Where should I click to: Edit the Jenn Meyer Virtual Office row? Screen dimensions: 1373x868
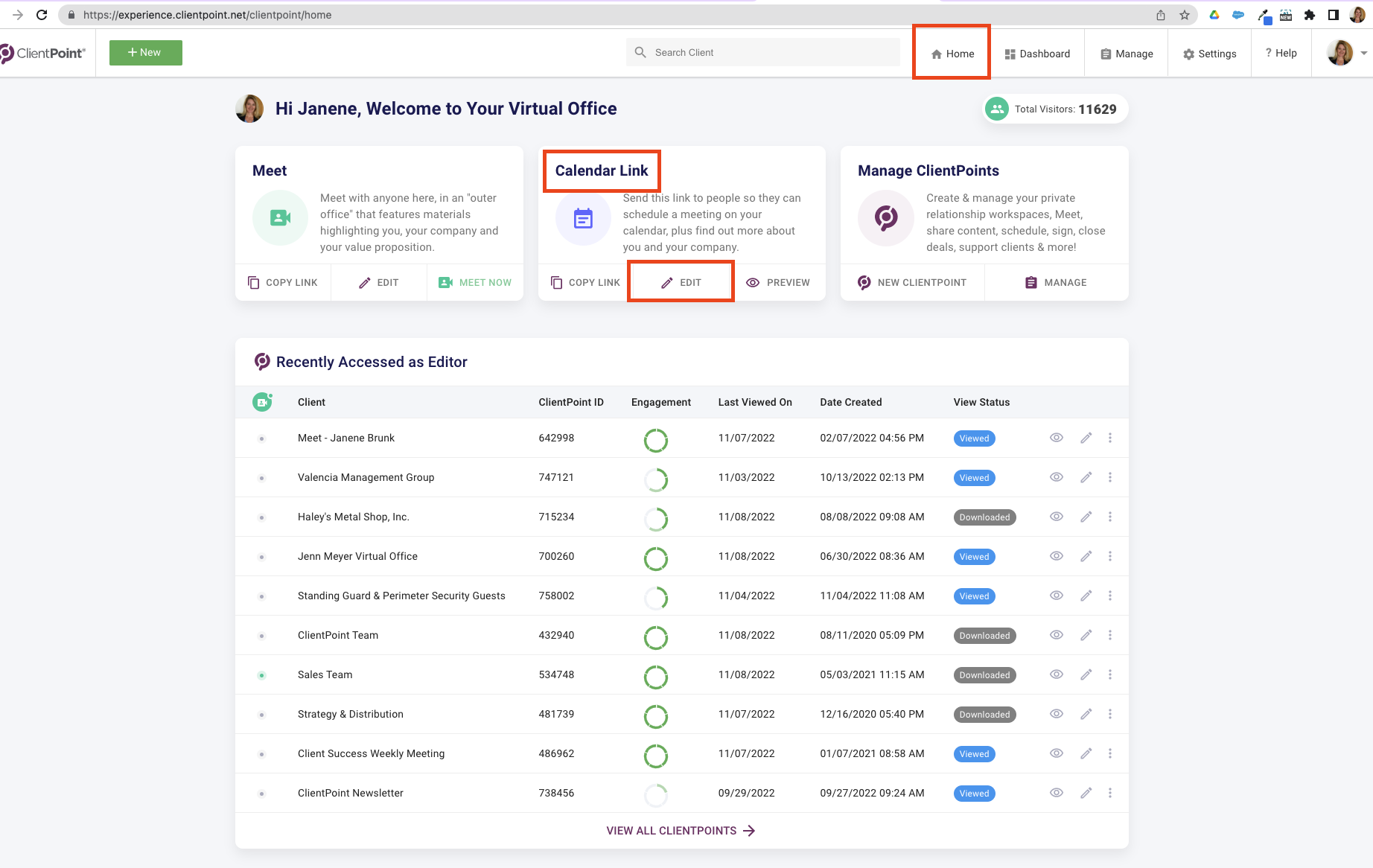coord(1086,556)
